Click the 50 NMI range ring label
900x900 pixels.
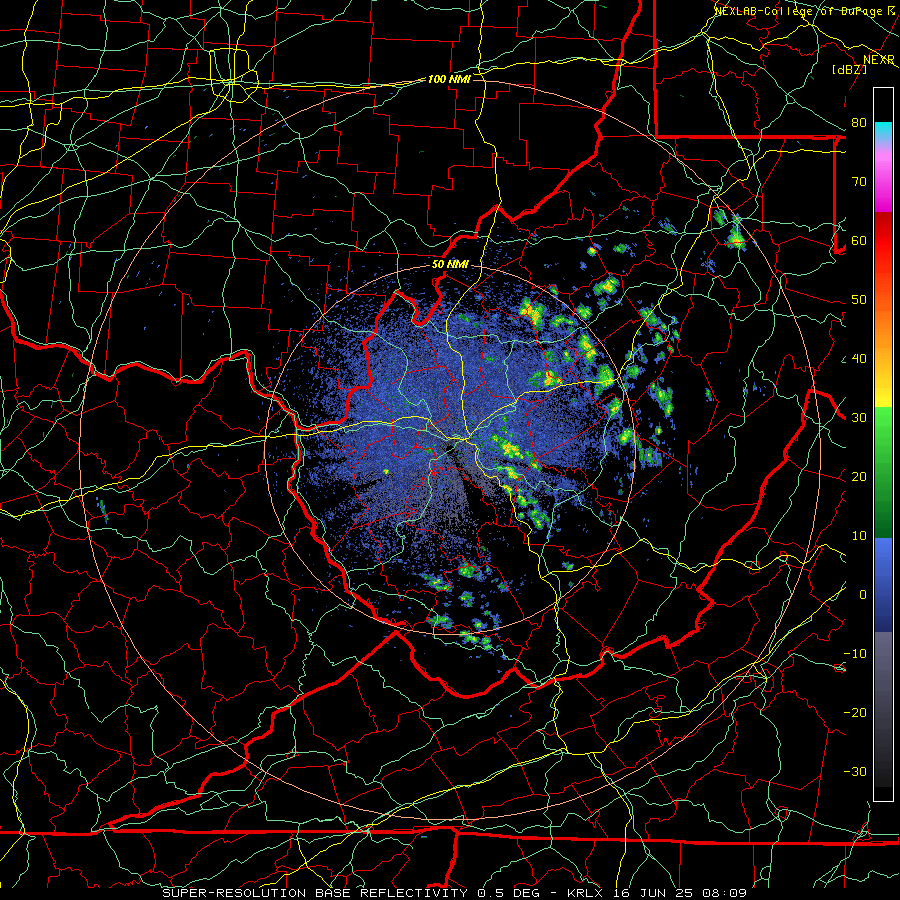(x=450, y=264)
